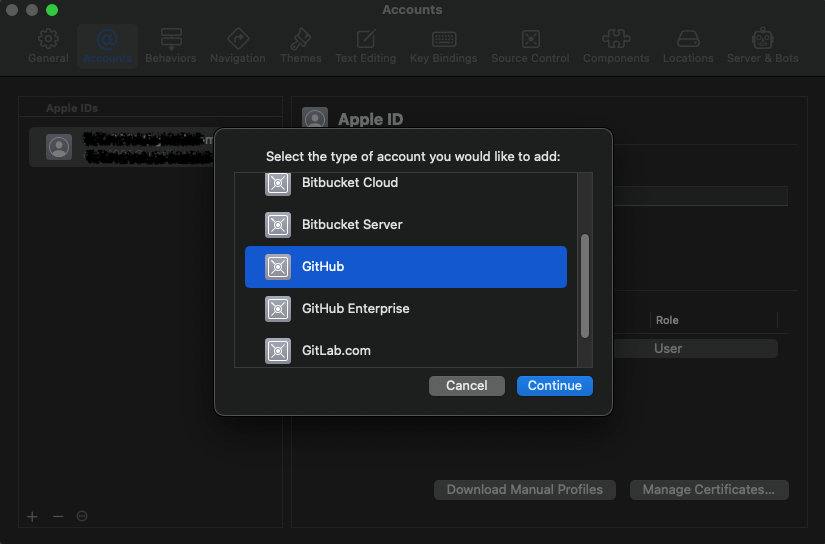Cancel adding an account

point(467,386)
